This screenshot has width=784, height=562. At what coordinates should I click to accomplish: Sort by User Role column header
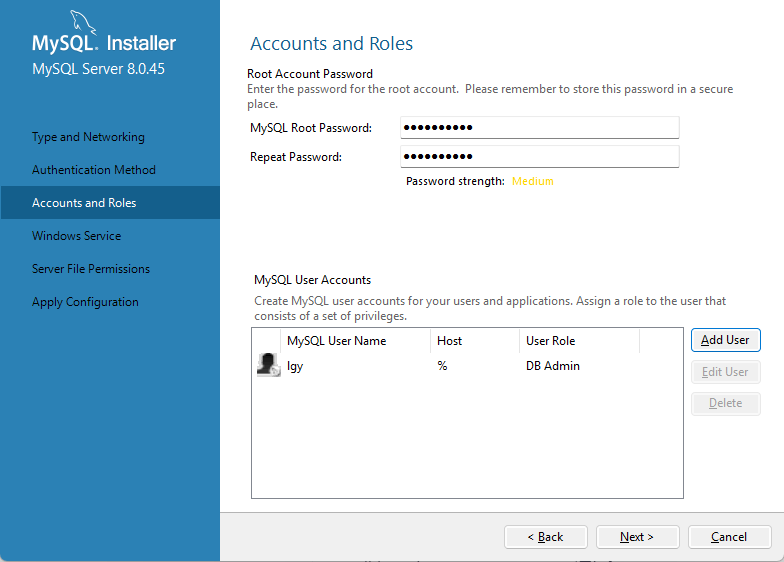[579, 340]
